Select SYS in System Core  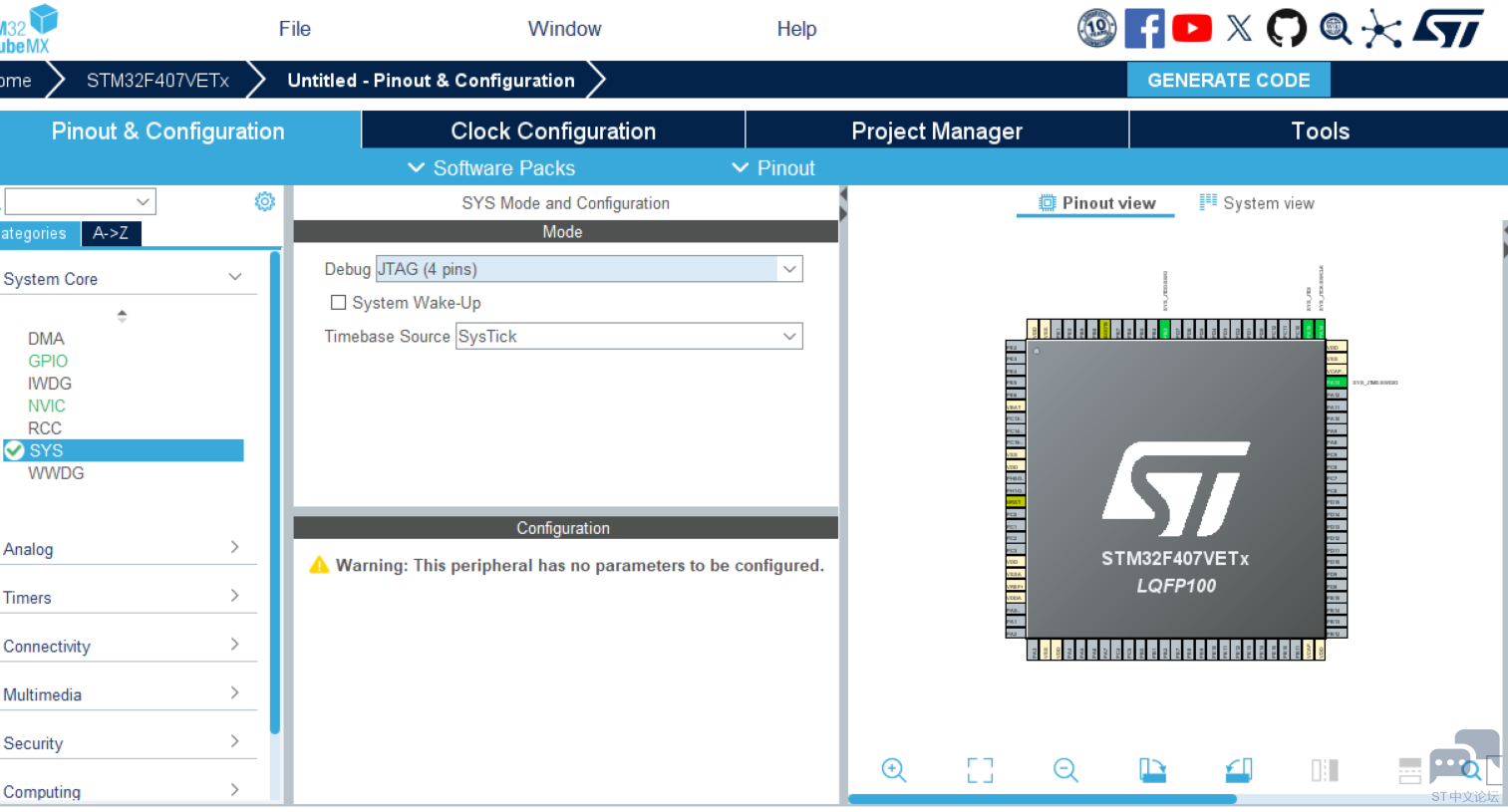point(124,450)
